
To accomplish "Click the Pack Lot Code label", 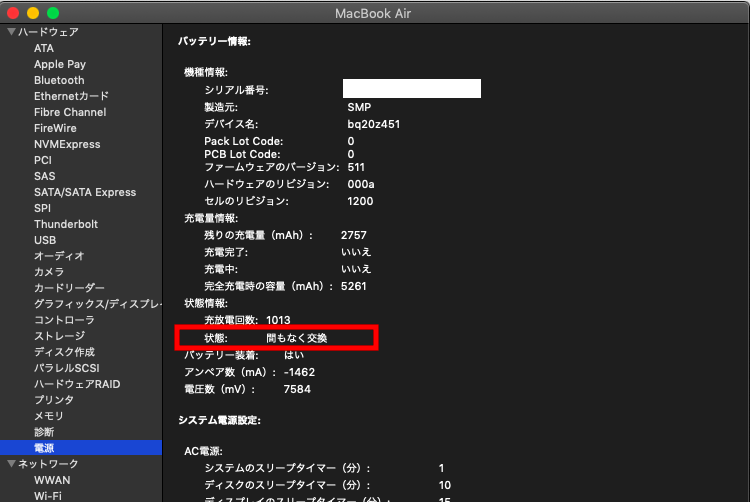I will [x=243, y=142].
